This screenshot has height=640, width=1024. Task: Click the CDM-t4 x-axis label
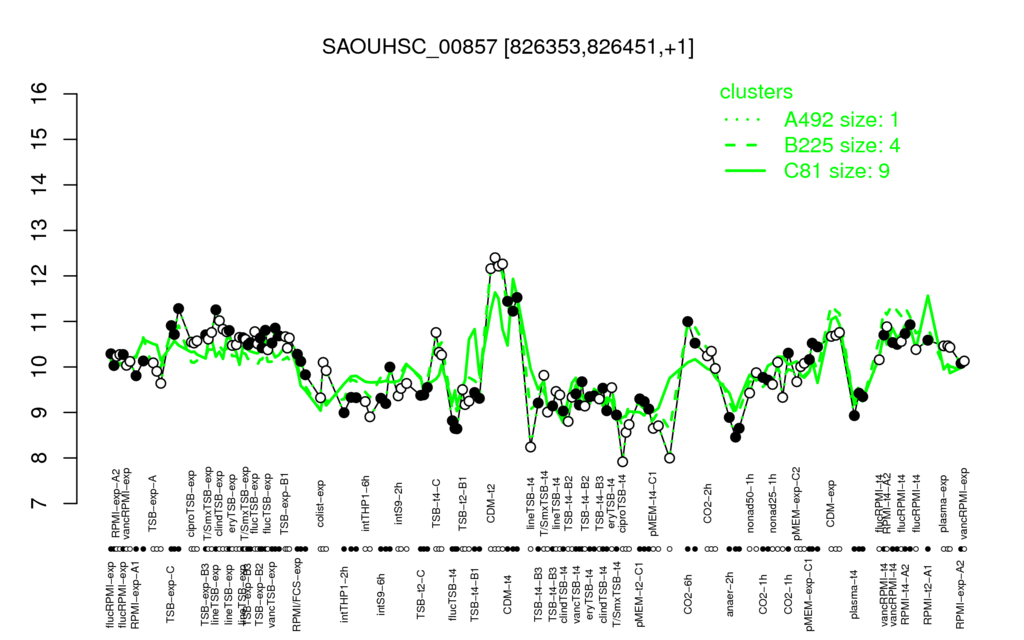click(507, 594)
